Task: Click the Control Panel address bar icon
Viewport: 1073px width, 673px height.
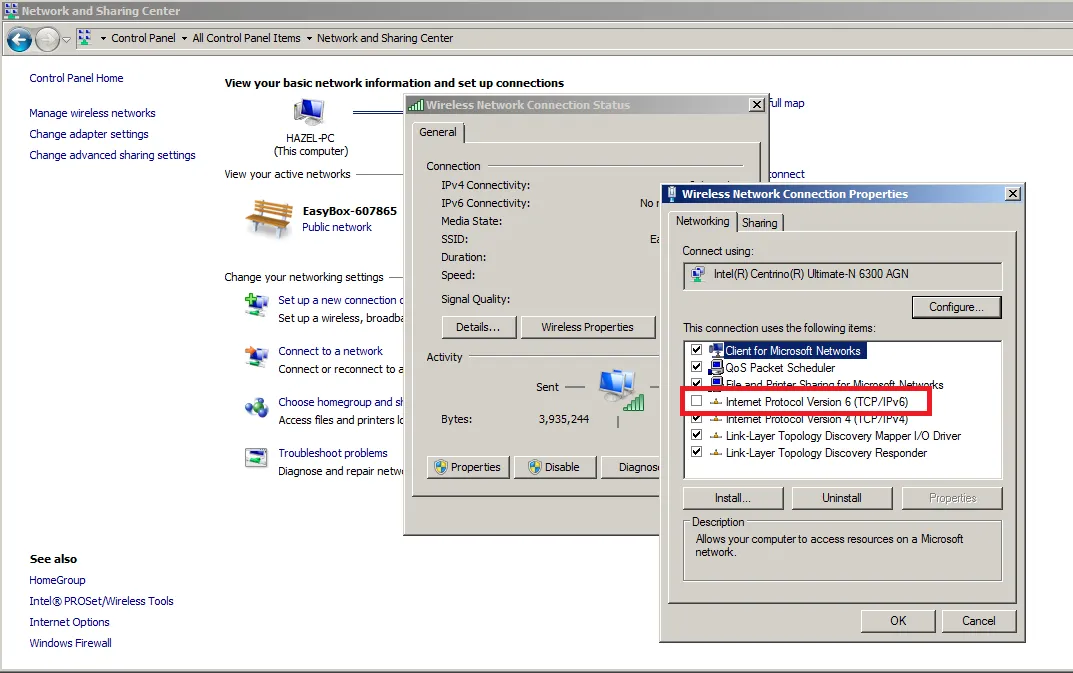Action: (x=84, y=38)
